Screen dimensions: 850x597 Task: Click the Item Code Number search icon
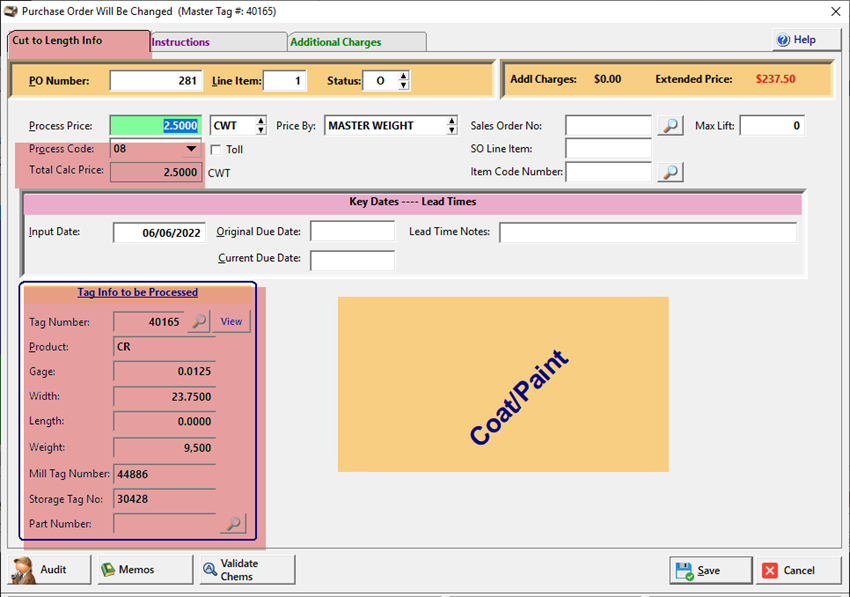point(670,172)
